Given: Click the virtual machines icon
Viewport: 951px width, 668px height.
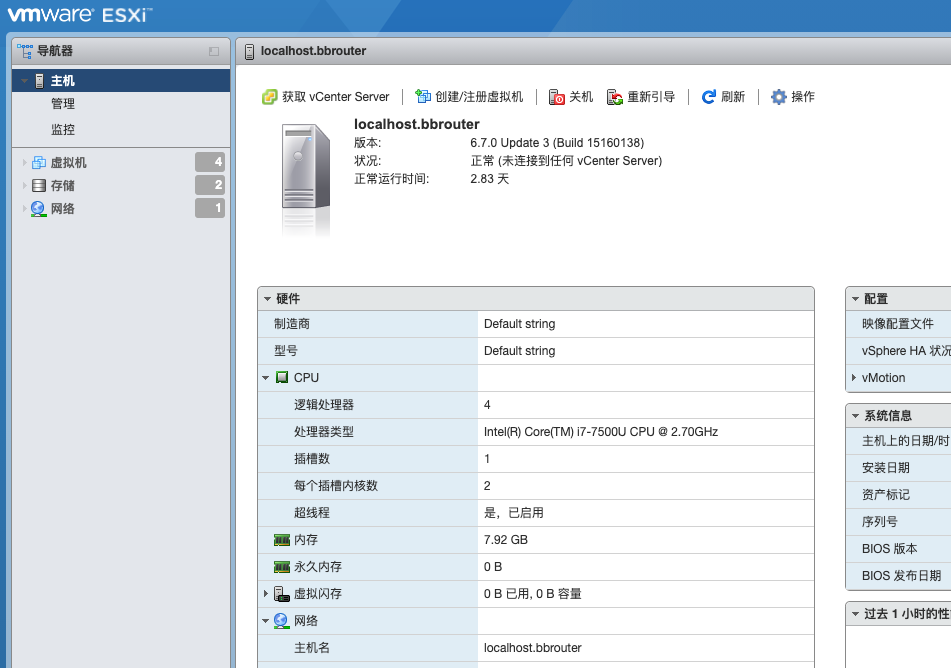Looking at the screenshot, I should pos(39,163).
